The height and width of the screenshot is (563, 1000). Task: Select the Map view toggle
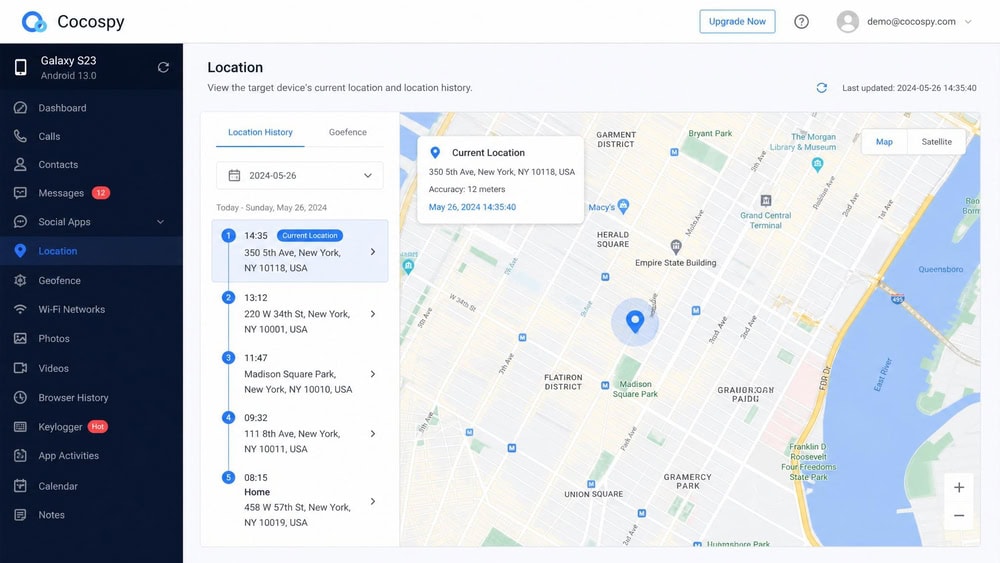[884, 142]
